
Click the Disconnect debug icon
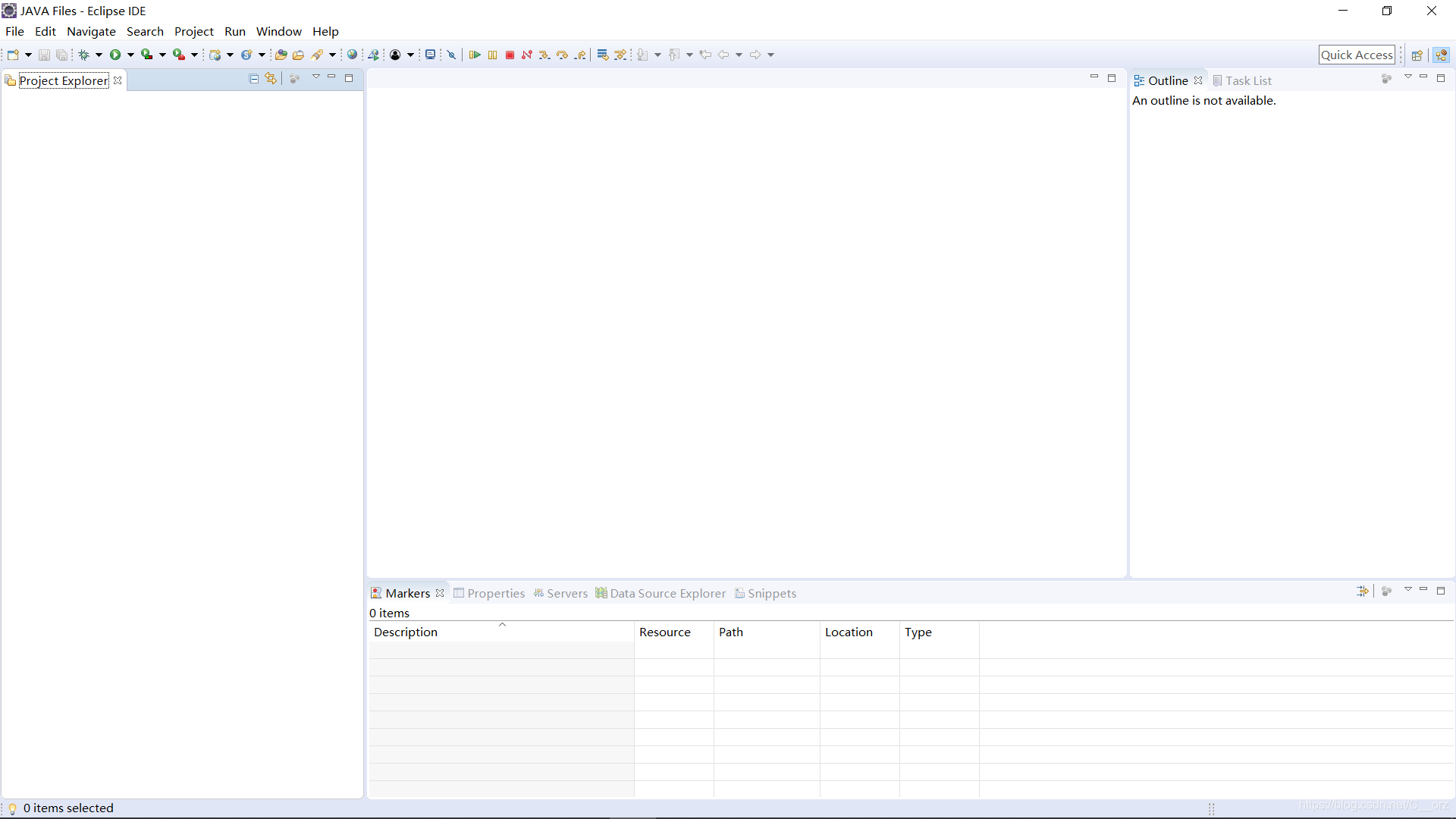pyautogui.click(x=527, y=55)
